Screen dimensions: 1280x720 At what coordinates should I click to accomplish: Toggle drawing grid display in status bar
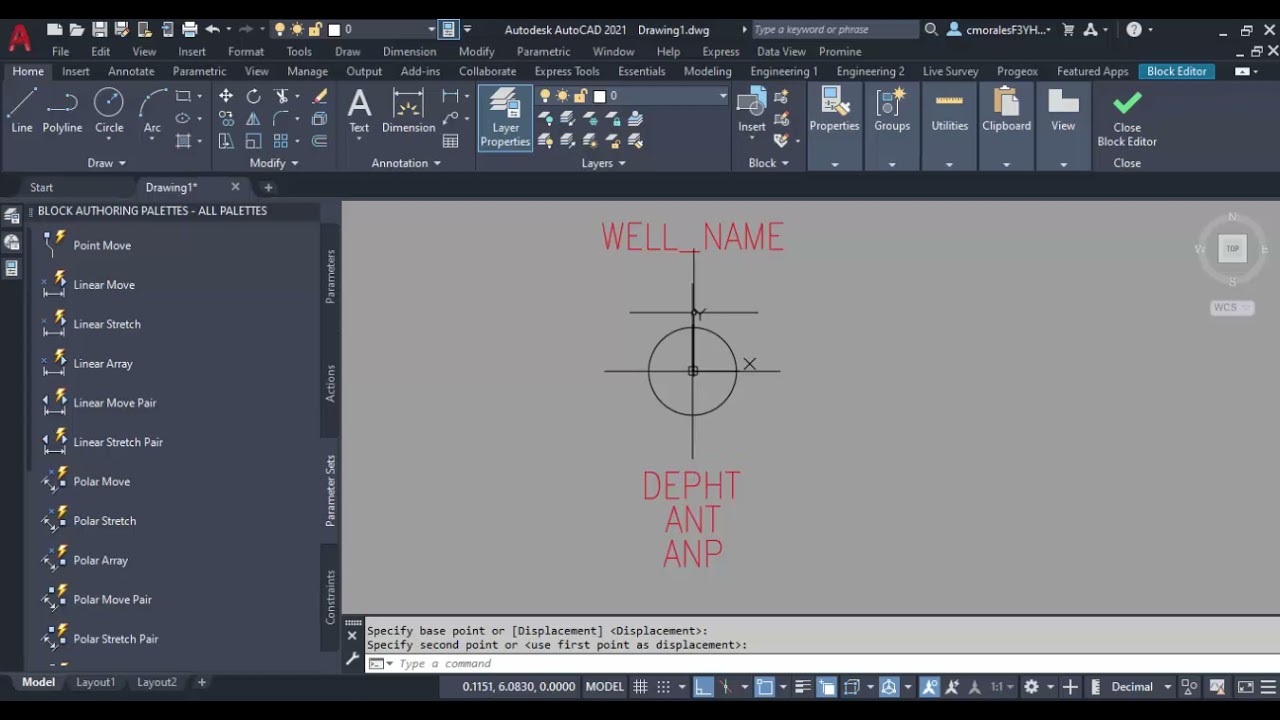(640, 687)
